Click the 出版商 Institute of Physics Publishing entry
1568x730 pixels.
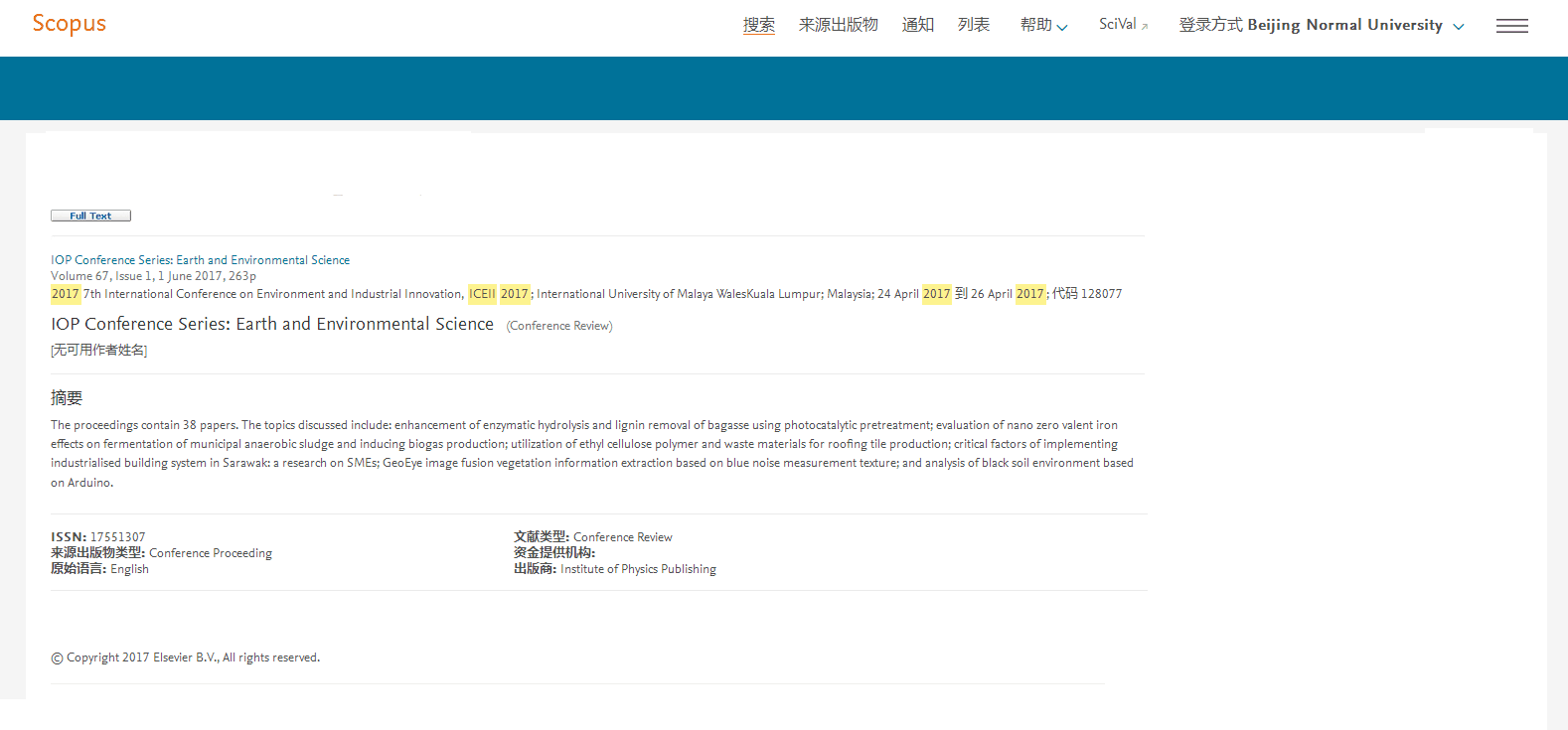tap(614, 569)
